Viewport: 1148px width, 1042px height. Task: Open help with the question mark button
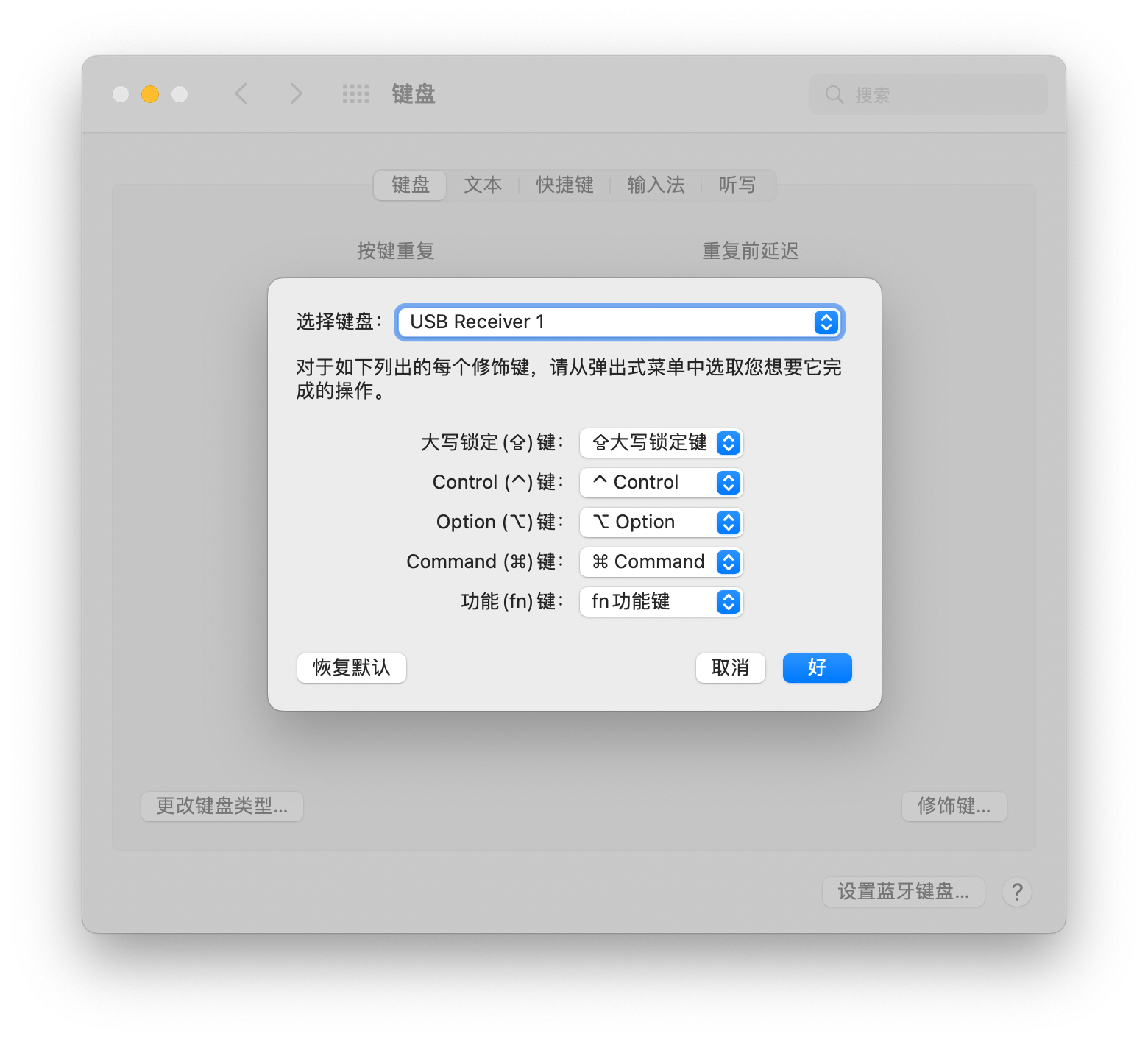1017,892
